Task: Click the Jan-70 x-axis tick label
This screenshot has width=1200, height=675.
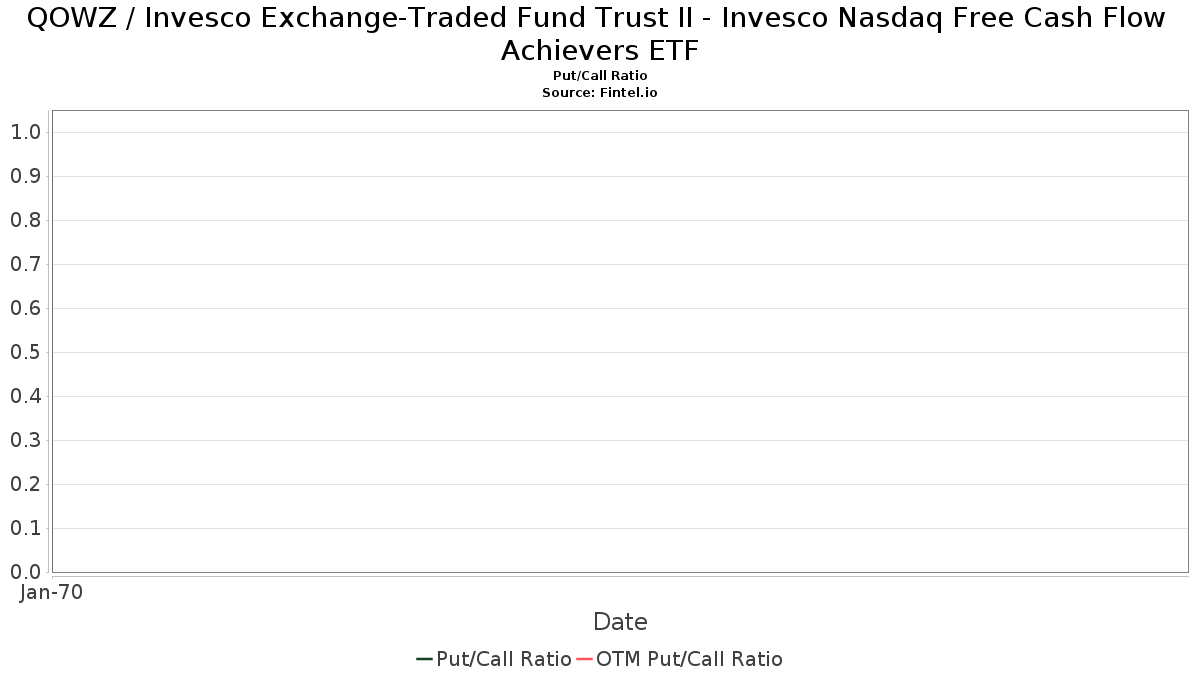Action: tap(52, 592)
